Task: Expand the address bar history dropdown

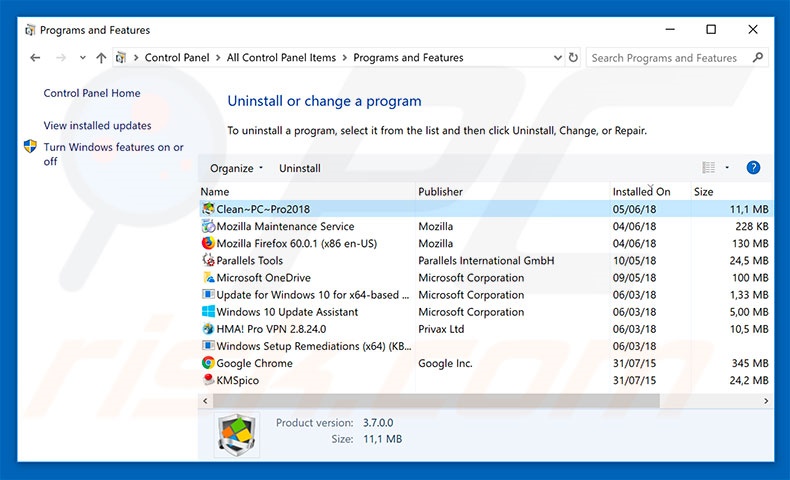Action: point(558,58)
